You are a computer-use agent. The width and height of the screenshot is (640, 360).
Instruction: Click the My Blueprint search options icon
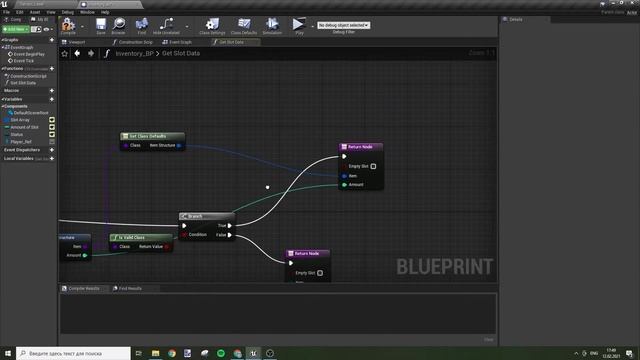[36, 29]
